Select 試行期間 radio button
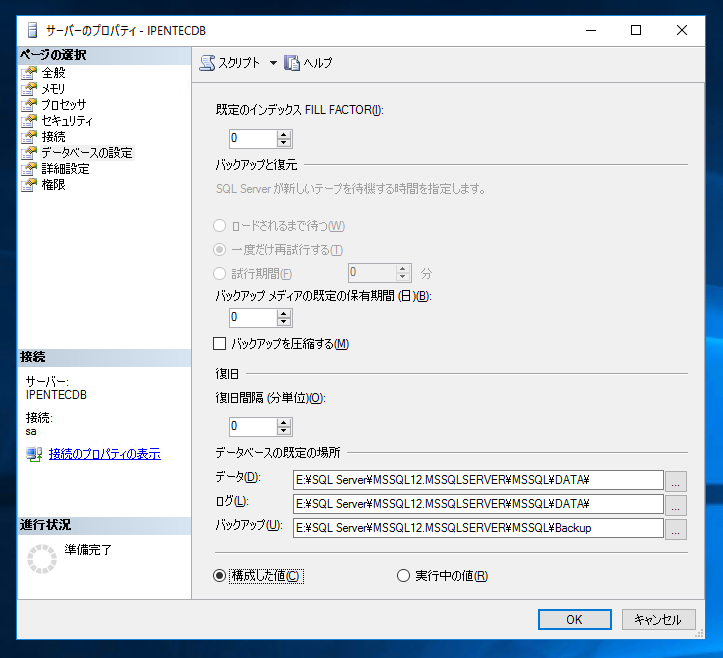The image size is (723, 658). [x=219, y=273]
